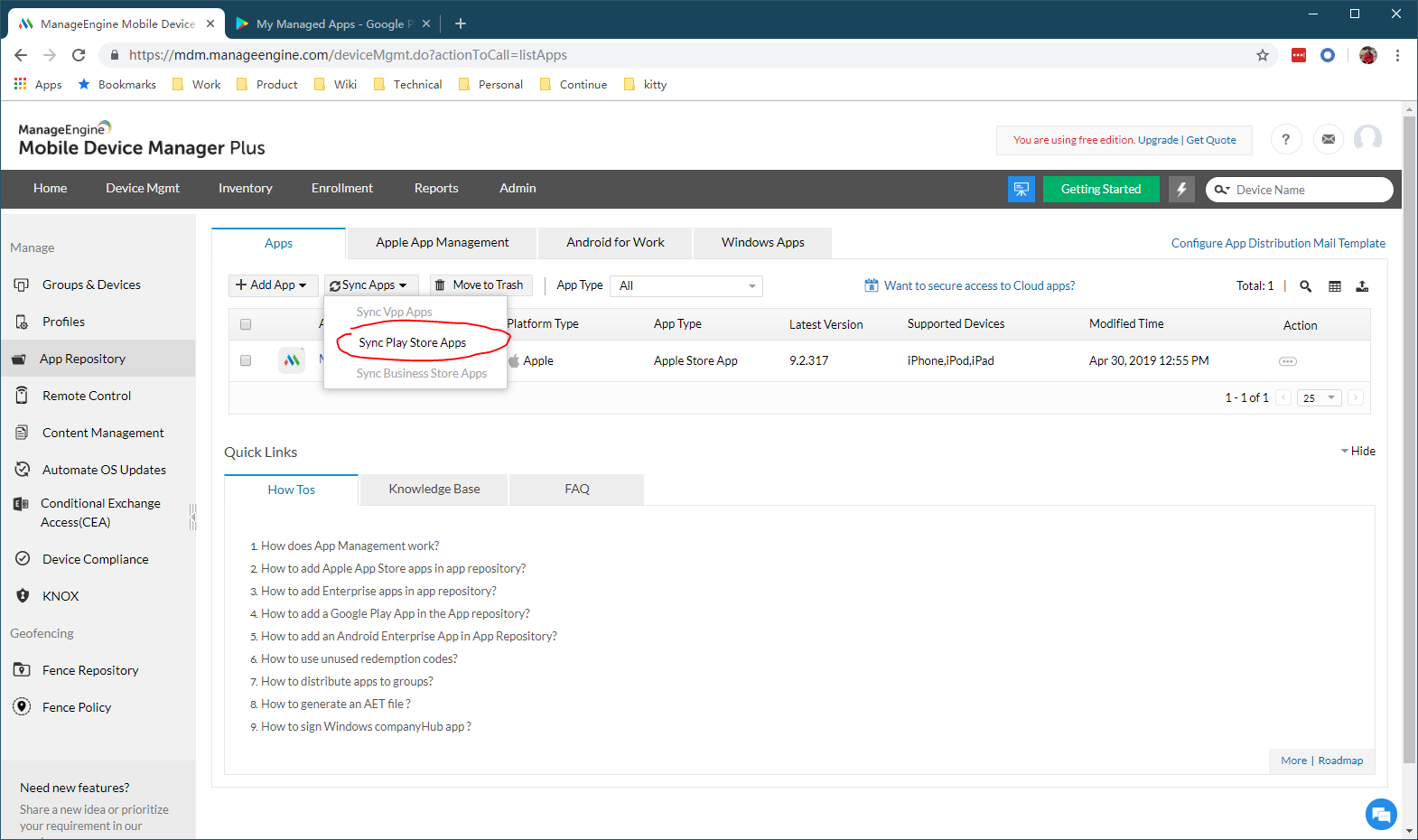Open new browser tab plus button
This screenshot has height=840, width=1418.
coord(461,23)
